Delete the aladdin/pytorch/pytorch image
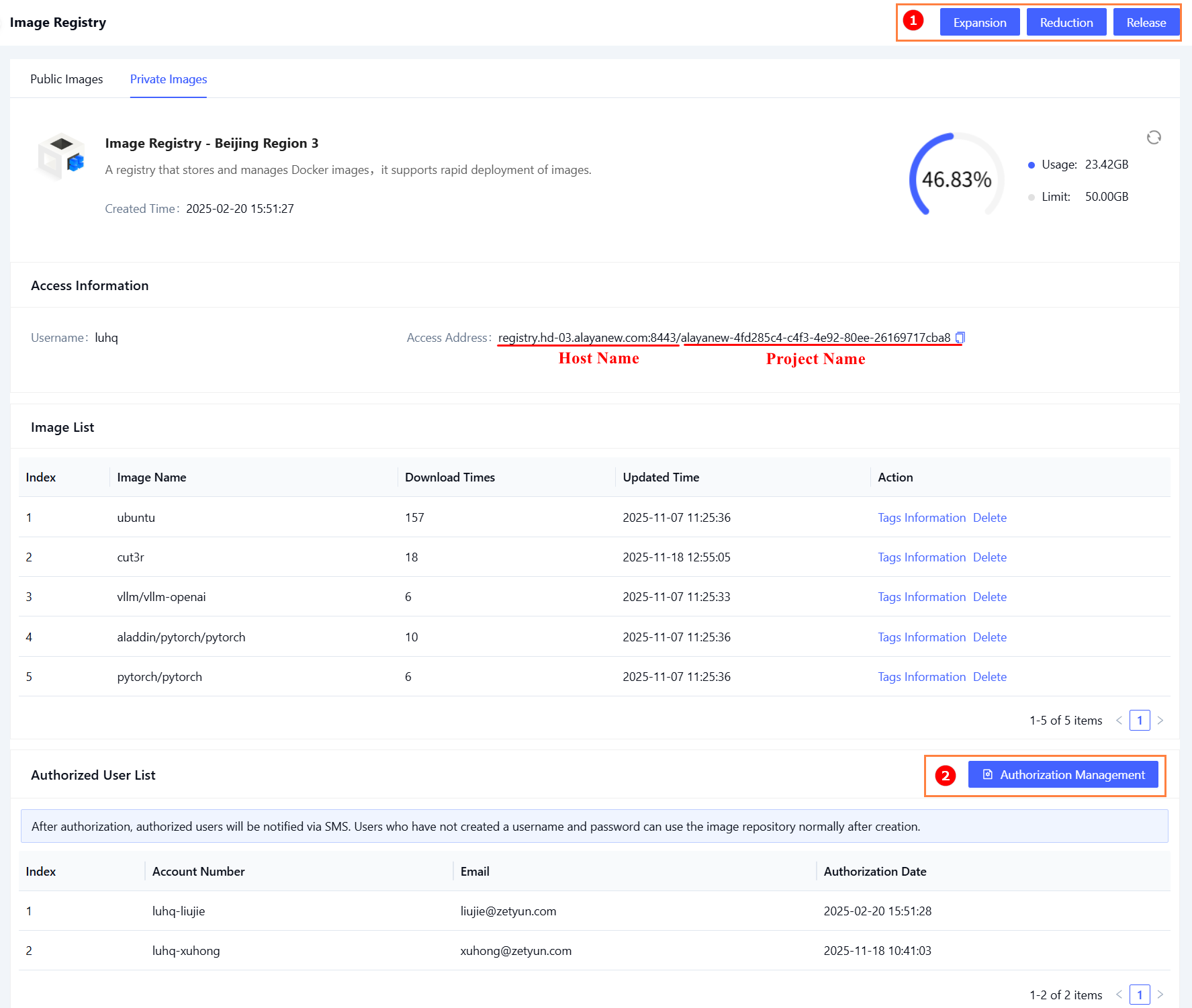 (989, 637)
